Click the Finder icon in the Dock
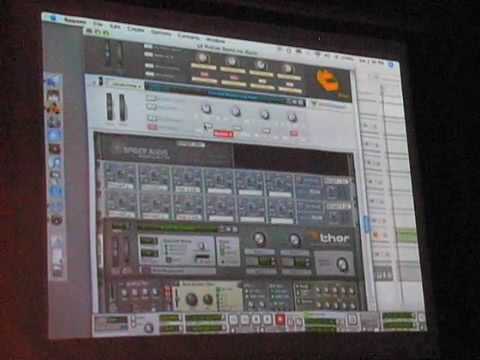This screenshot has width=480, height=360. 53,81
